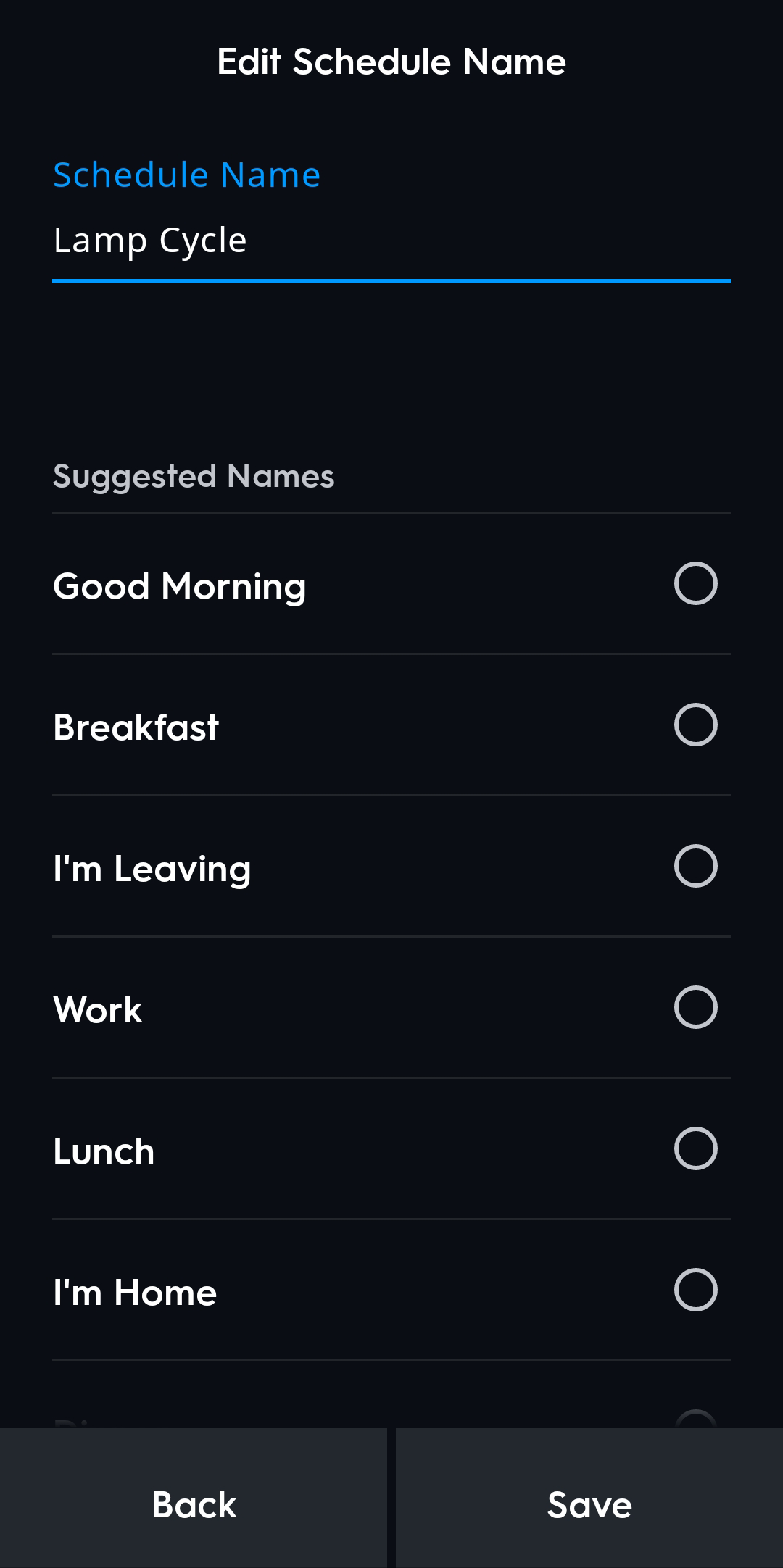Image resolution: width=783 pixels, height=1568 pixels.
Task: Tap the Good Morning suggestion text
Action: coord(180,586)
